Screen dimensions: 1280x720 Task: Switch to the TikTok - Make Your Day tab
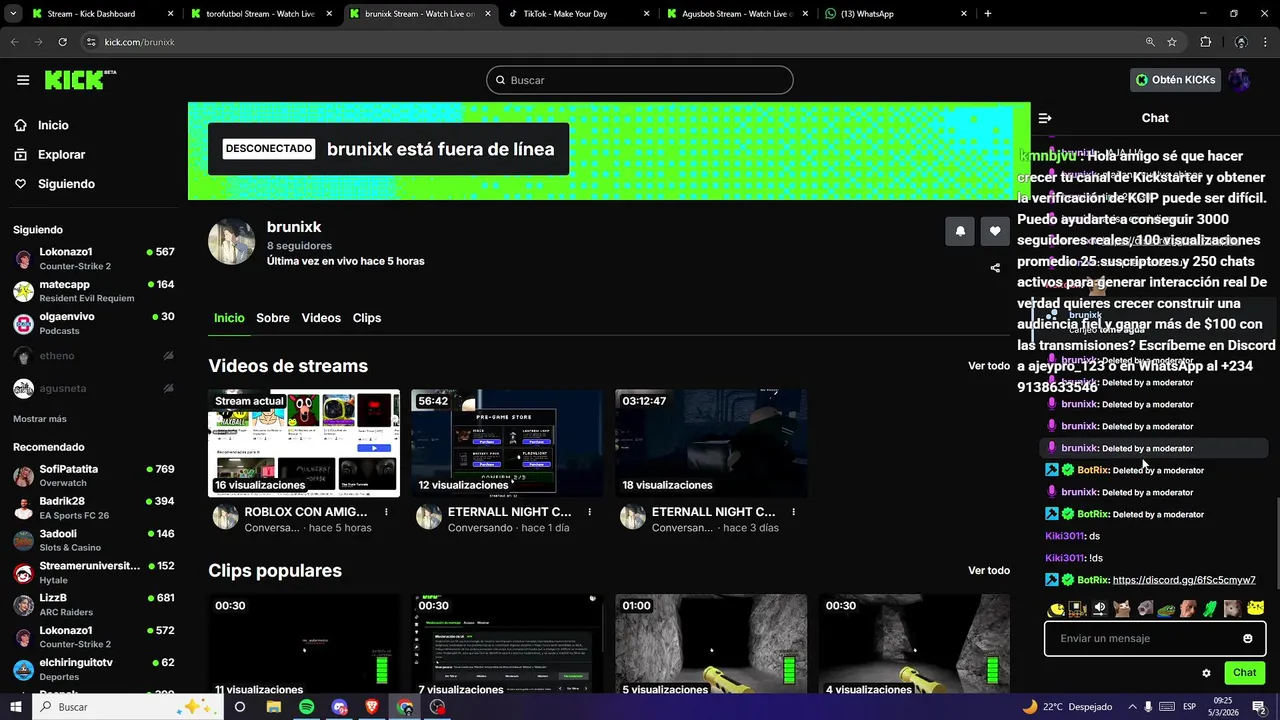pyautogui.click(x=580, y=14)
